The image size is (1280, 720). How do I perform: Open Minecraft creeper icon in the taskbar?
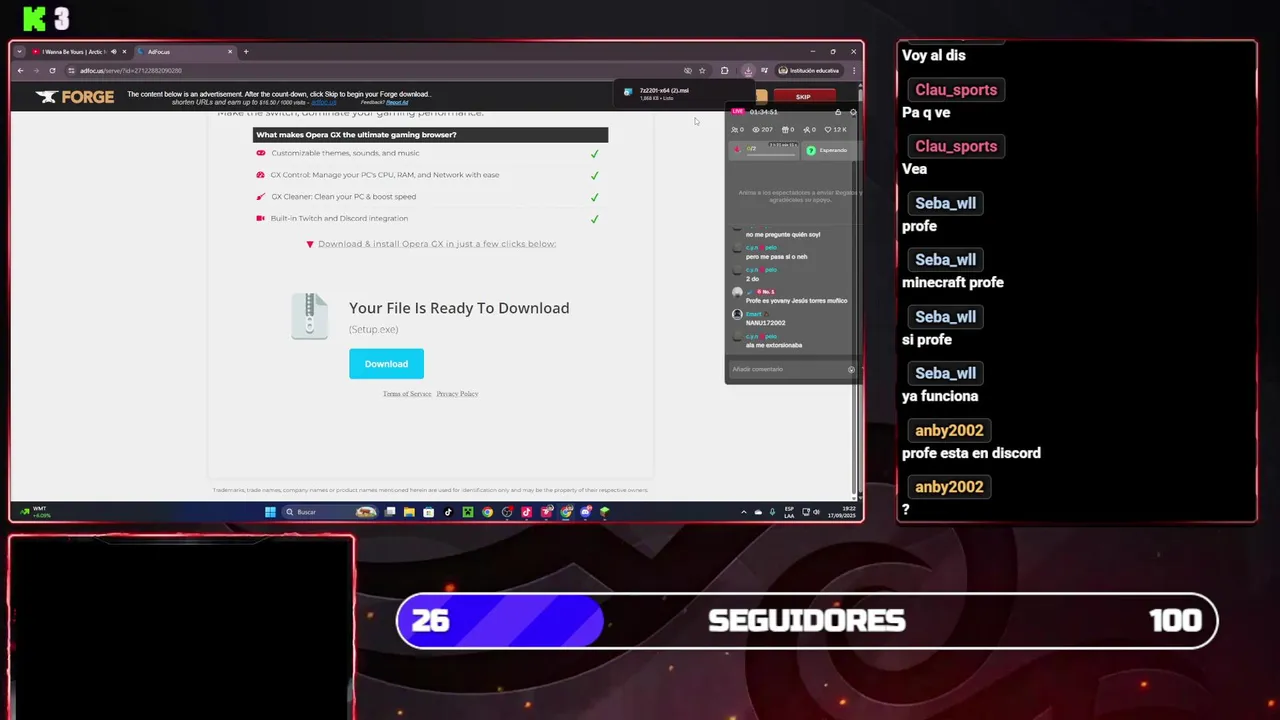click(x=468, y=512)
